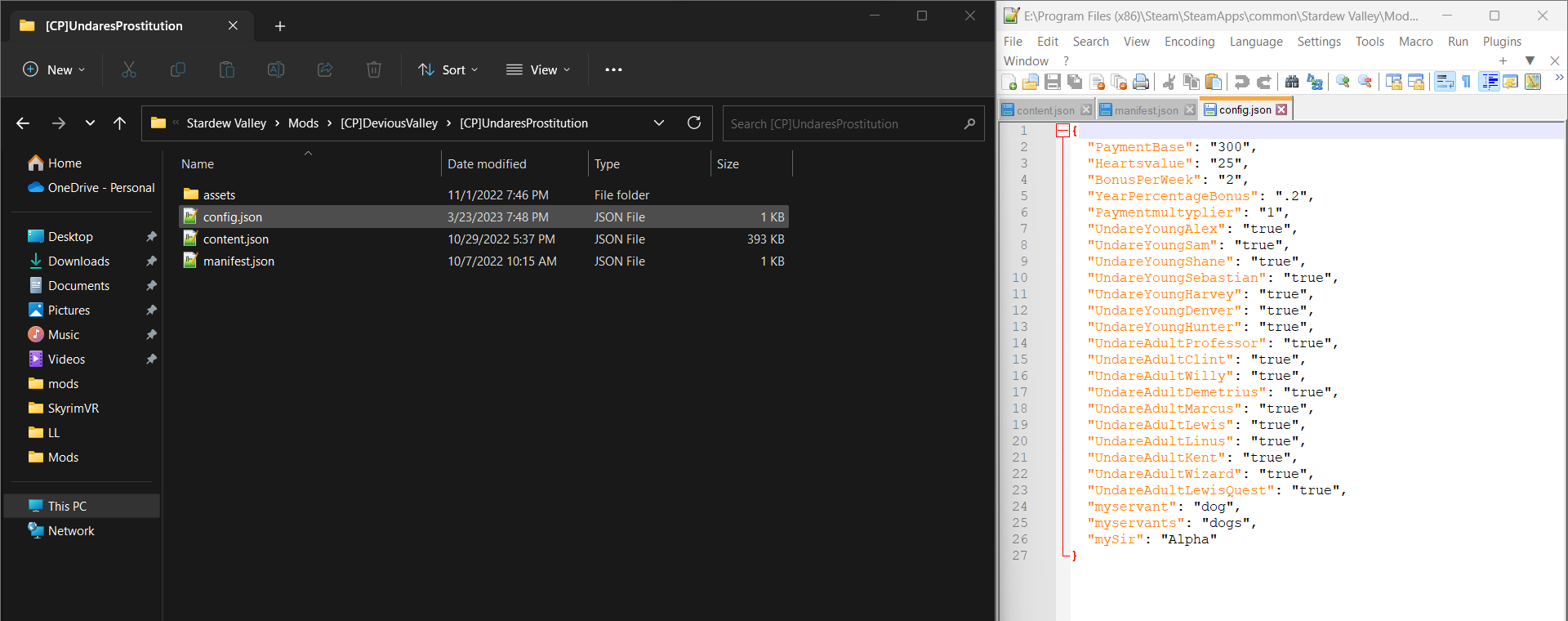The height and width of the screenshot is (621, 1568).
Task: Click the Open file icon in Notepad++
Action: 1031,82
